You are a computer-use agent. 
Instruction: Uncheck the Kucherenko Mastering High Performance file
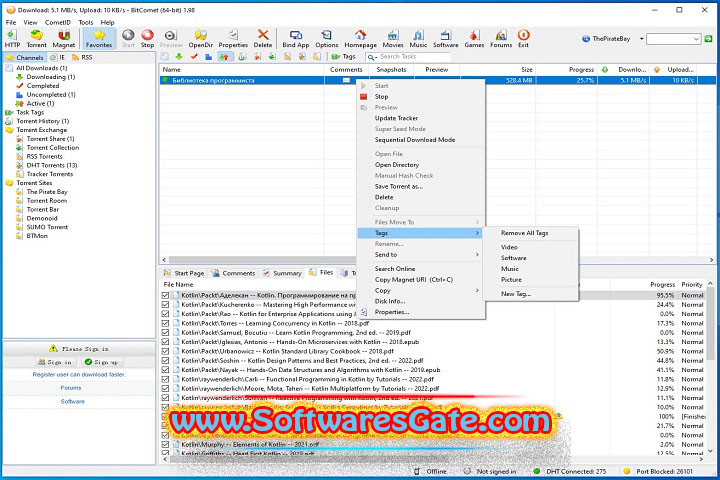[x=165, y=305]
